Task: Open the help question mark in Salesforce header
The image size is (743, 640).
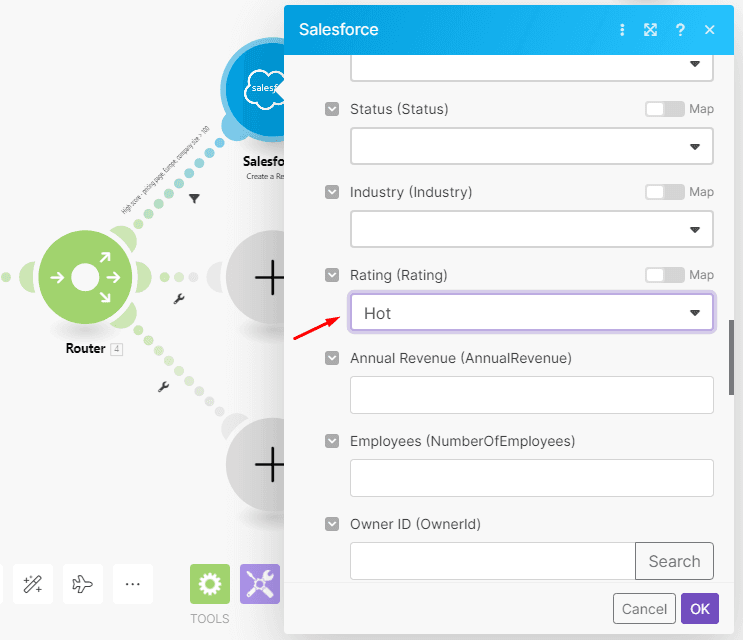Action: click(680, 30)
